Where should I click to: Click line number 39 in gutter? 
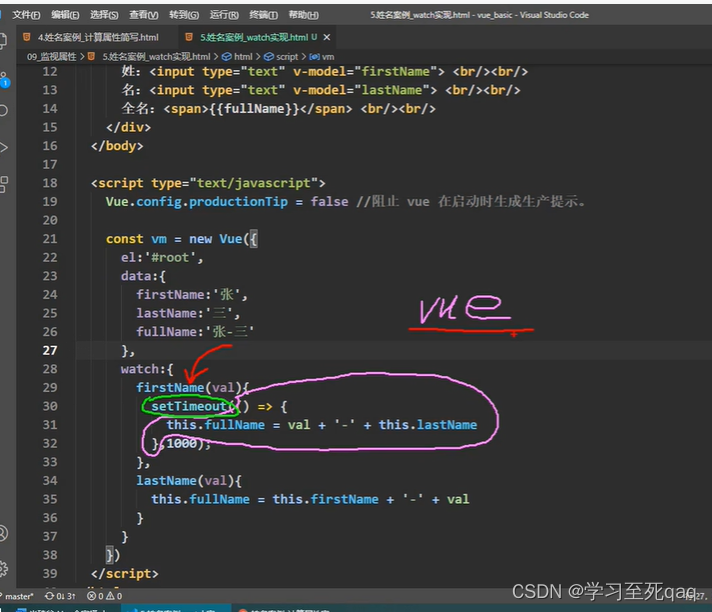coord(50,574)
